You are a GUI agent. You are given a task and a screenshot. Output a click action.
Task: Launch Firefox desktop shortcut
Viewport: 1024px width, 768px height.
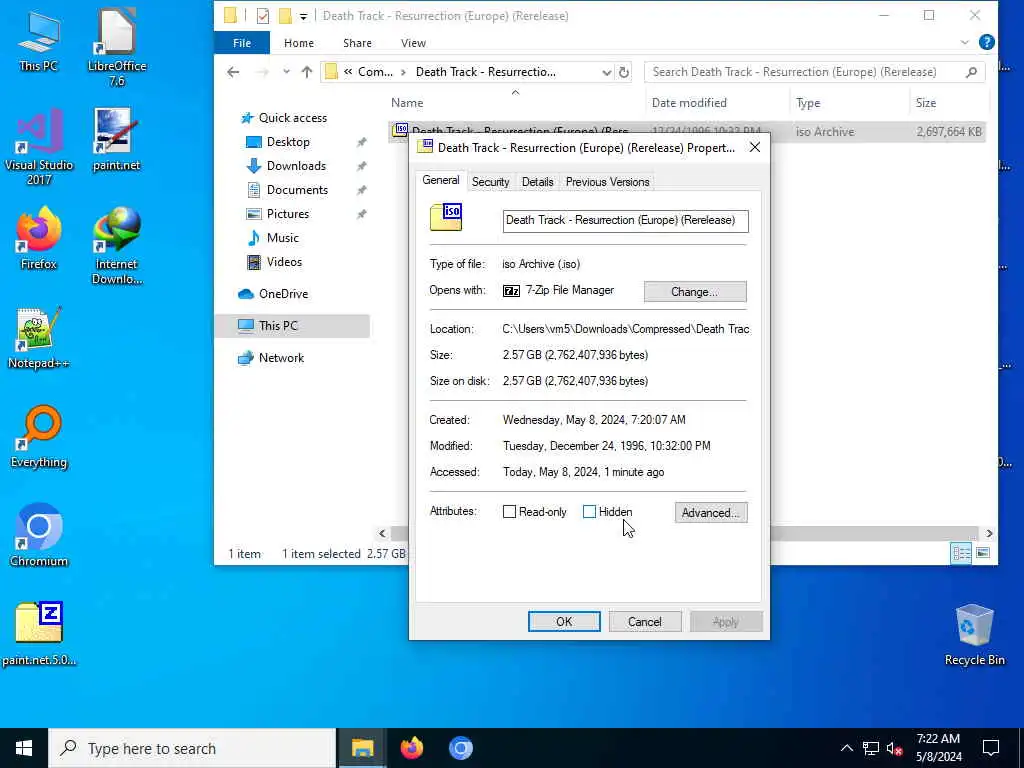coord(39,238)
